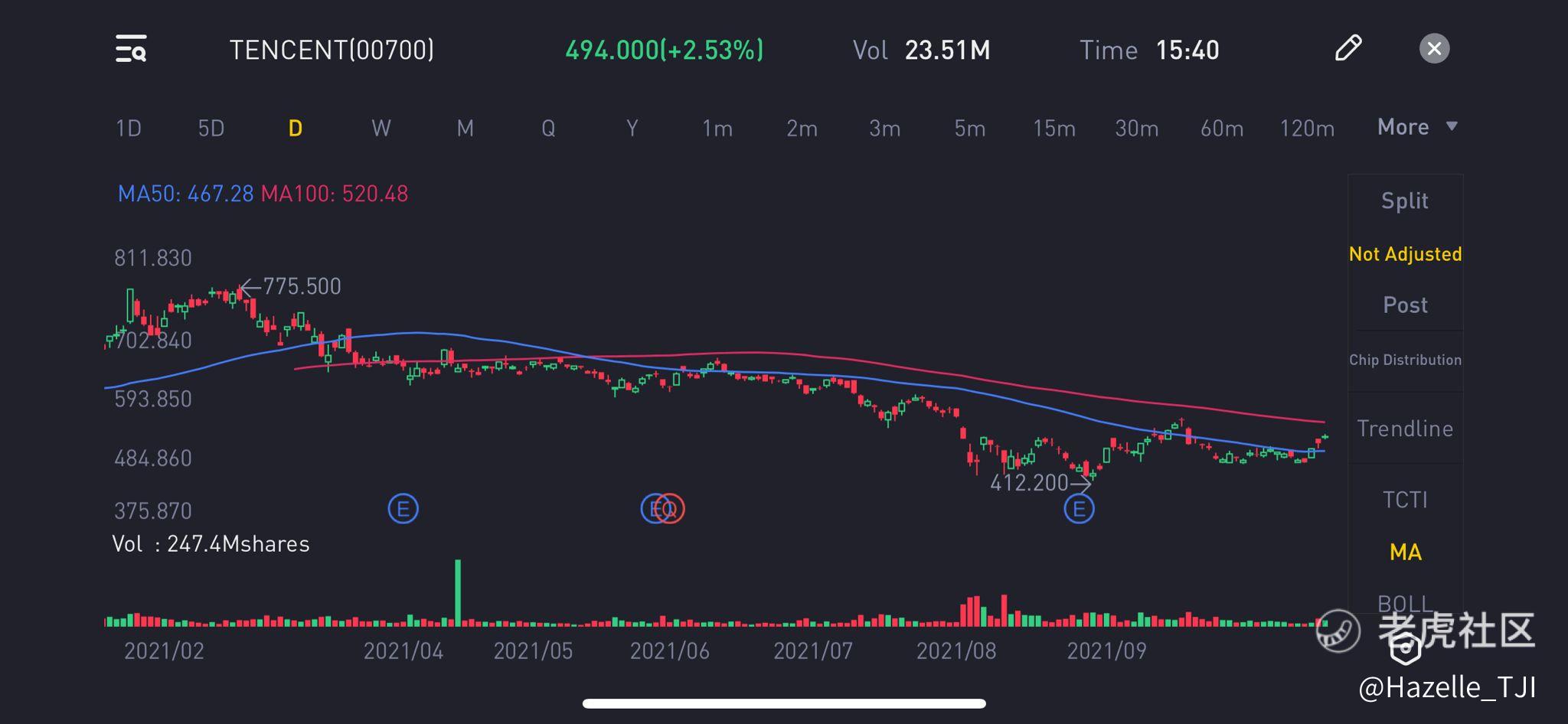Screen dimensions: 1568x724
Task: Tap the tall green volume spike bar
Action: coord(458,593)
